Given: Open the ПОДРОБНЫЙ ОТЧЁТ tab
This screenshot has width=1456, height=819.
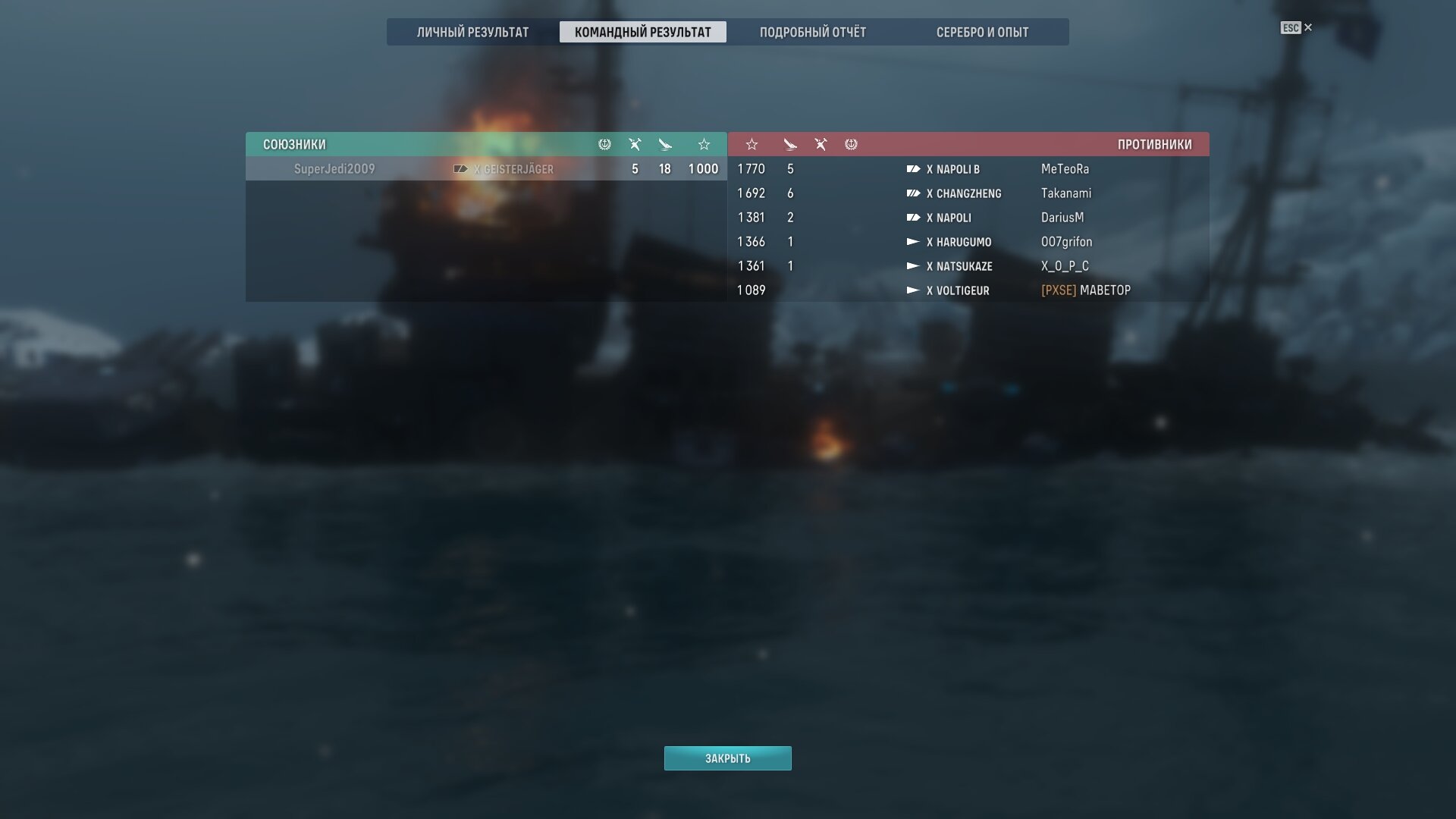Looking at the screenshot, I should pyautogui.click(x=812, y=32).
